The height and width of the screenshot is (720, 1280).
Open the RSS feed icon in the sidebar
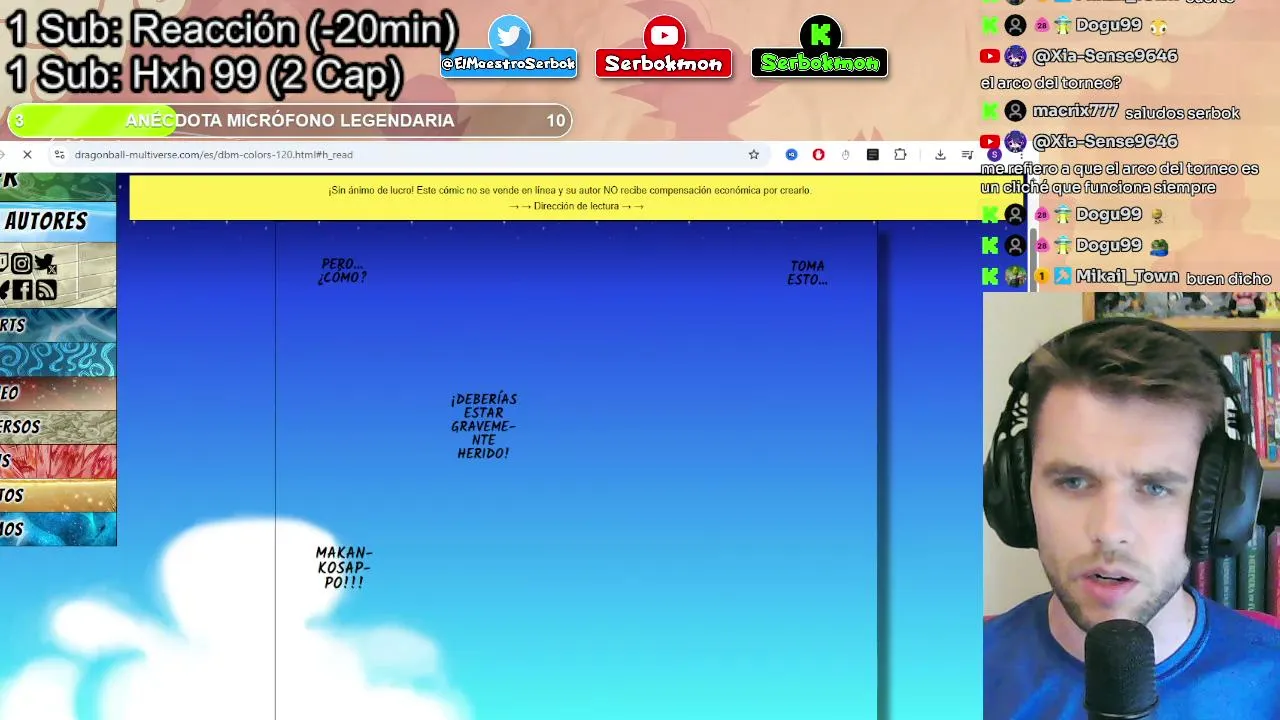click(x=45, y=290)
